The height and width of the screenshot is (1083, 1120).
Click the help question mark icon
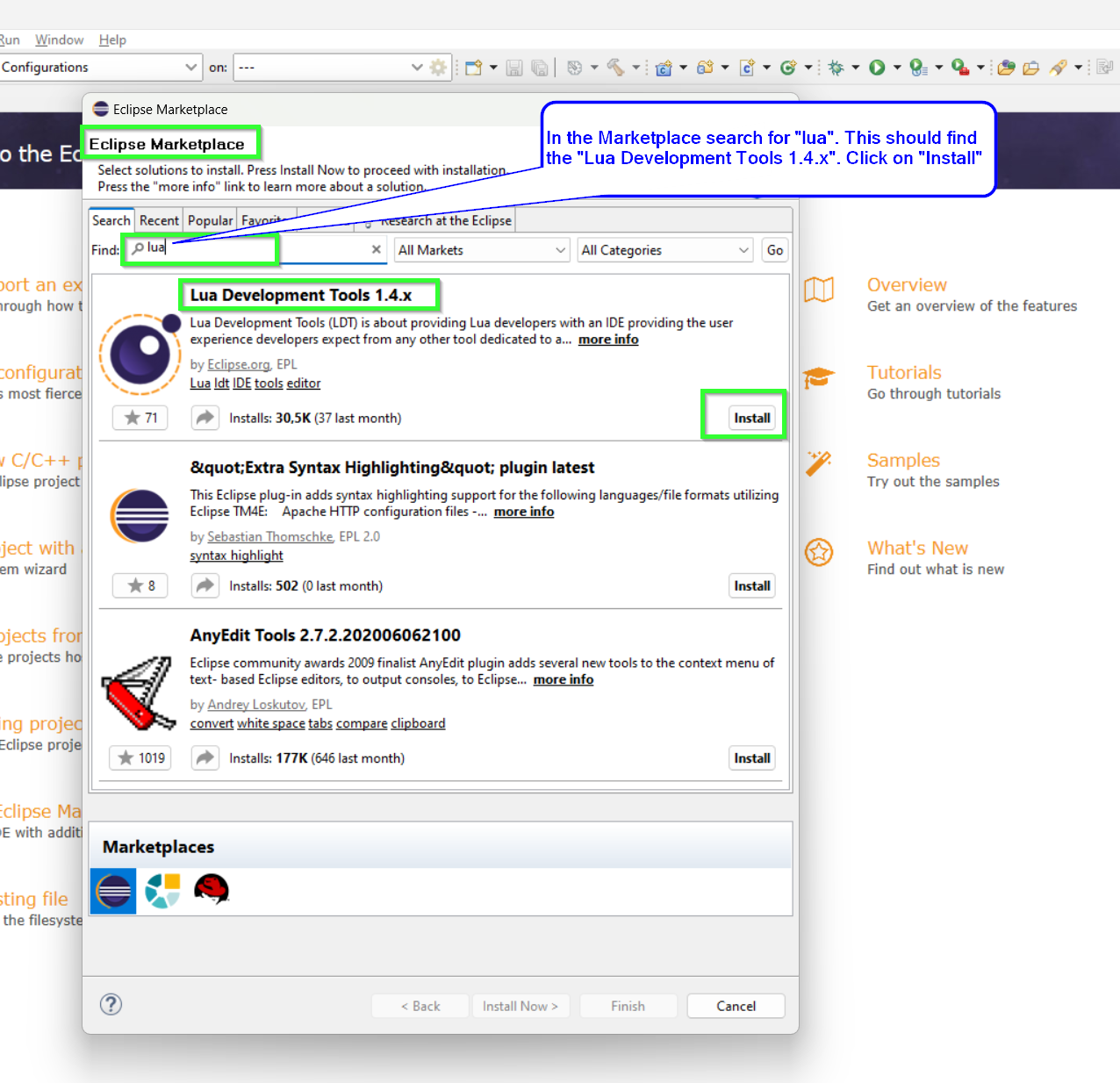(x=111, y=1005)
